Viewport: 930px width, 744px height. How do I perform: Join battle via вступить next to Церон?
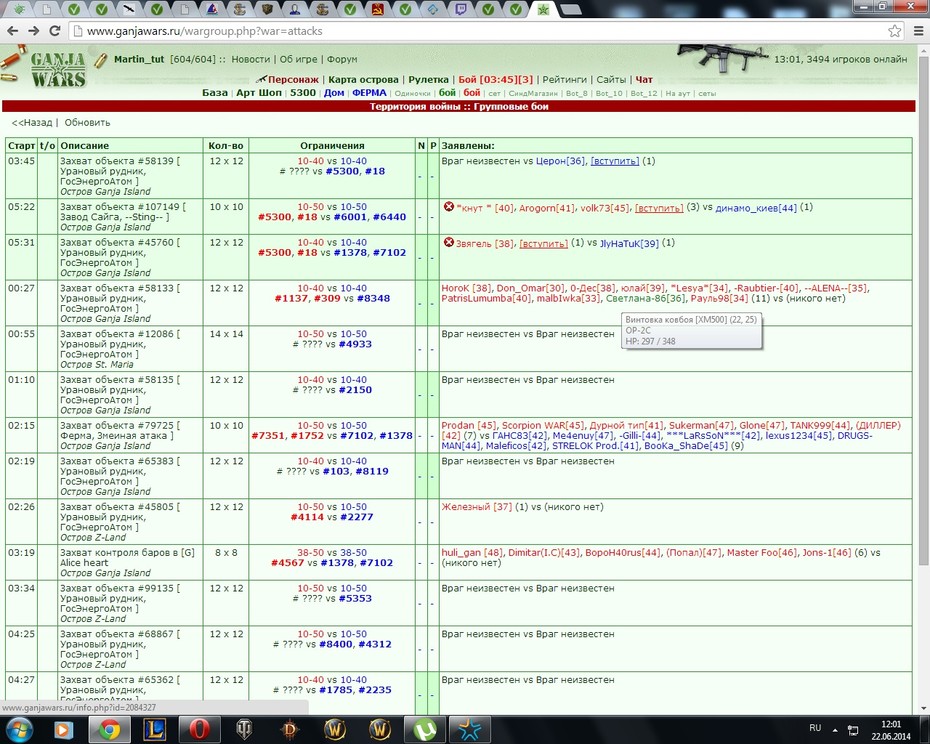point(614,161)
